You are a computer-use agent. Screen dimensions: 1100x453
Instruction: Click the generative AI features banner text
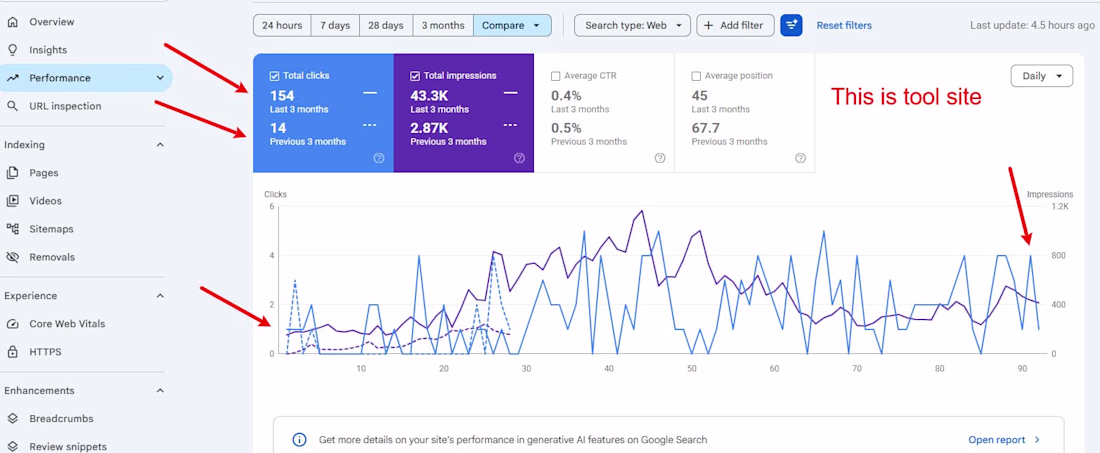coord(513,440)
